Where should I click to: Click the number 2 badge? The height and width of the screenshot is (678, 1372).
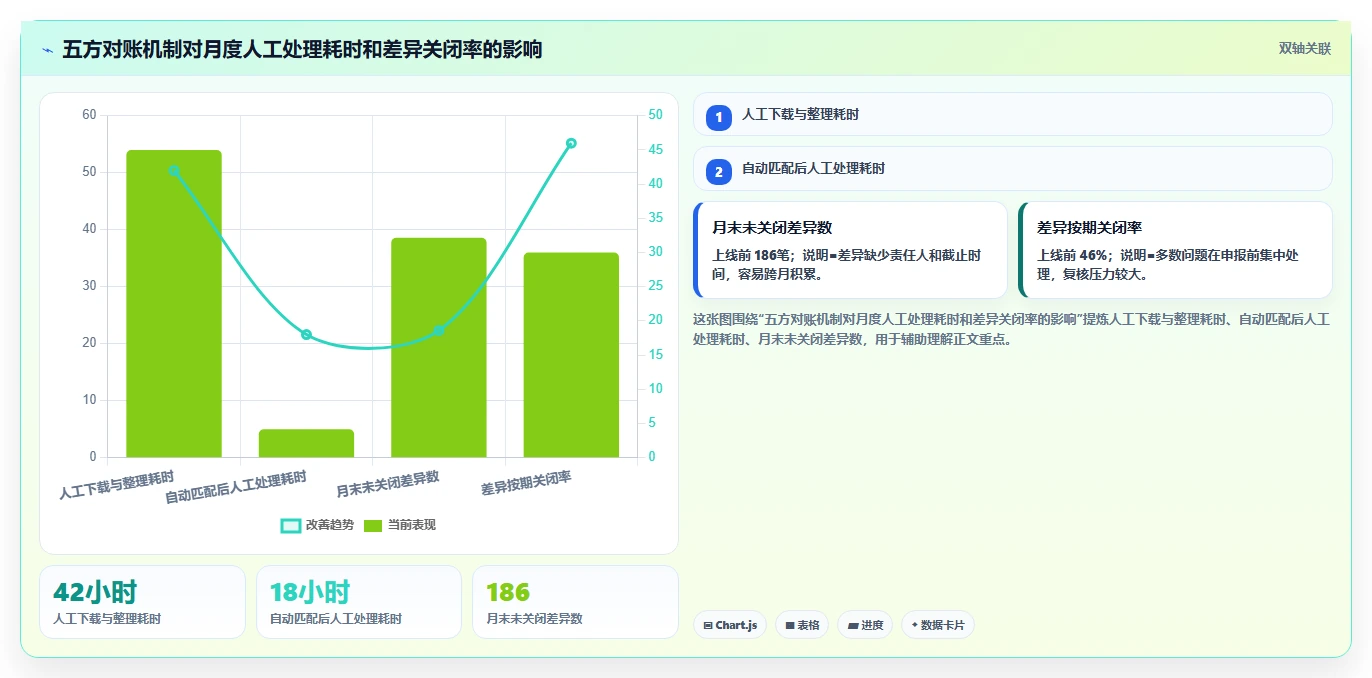pyautogui.click(x=719, y=171)
